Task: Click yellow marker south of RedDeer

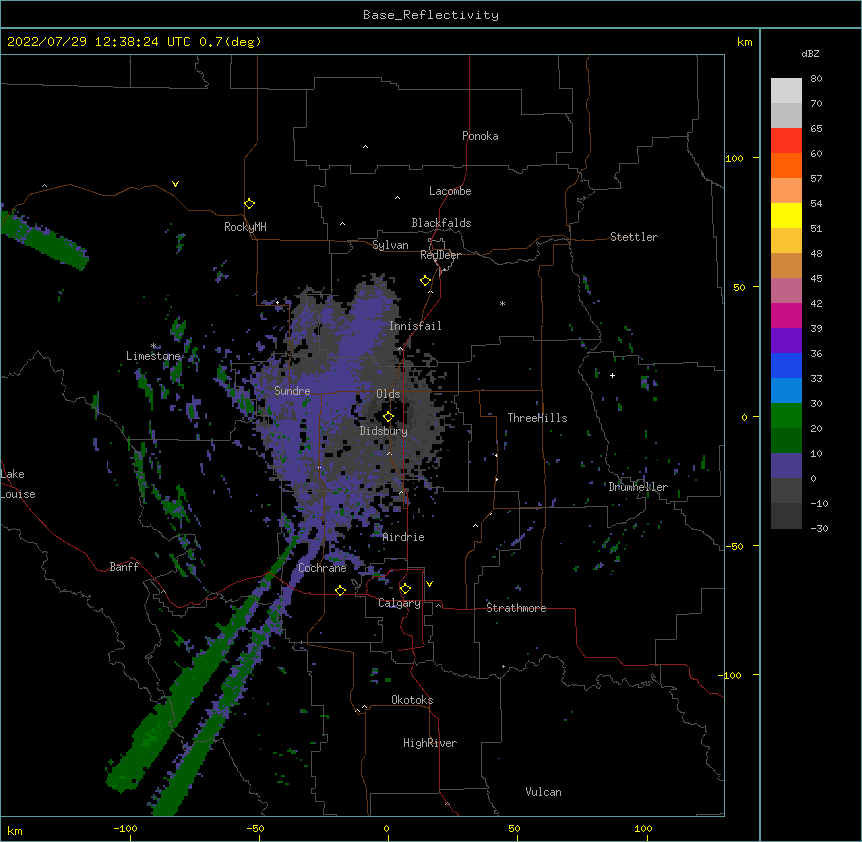Action: tap(425, 281)
